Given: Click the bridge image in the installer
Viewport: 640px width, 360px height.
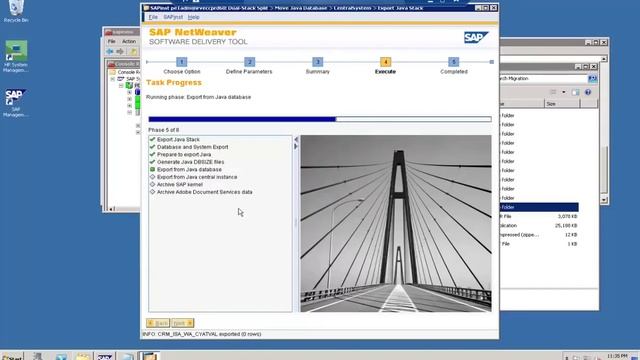Looking at the screenshot, I should (x=396, y=224).
